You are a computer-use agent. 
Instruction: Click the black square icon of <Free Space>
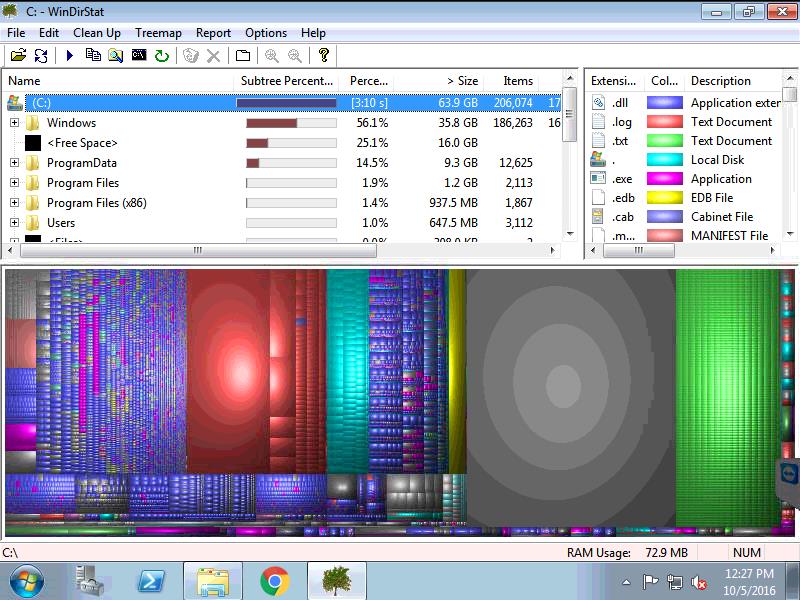(x=33, y=143)
